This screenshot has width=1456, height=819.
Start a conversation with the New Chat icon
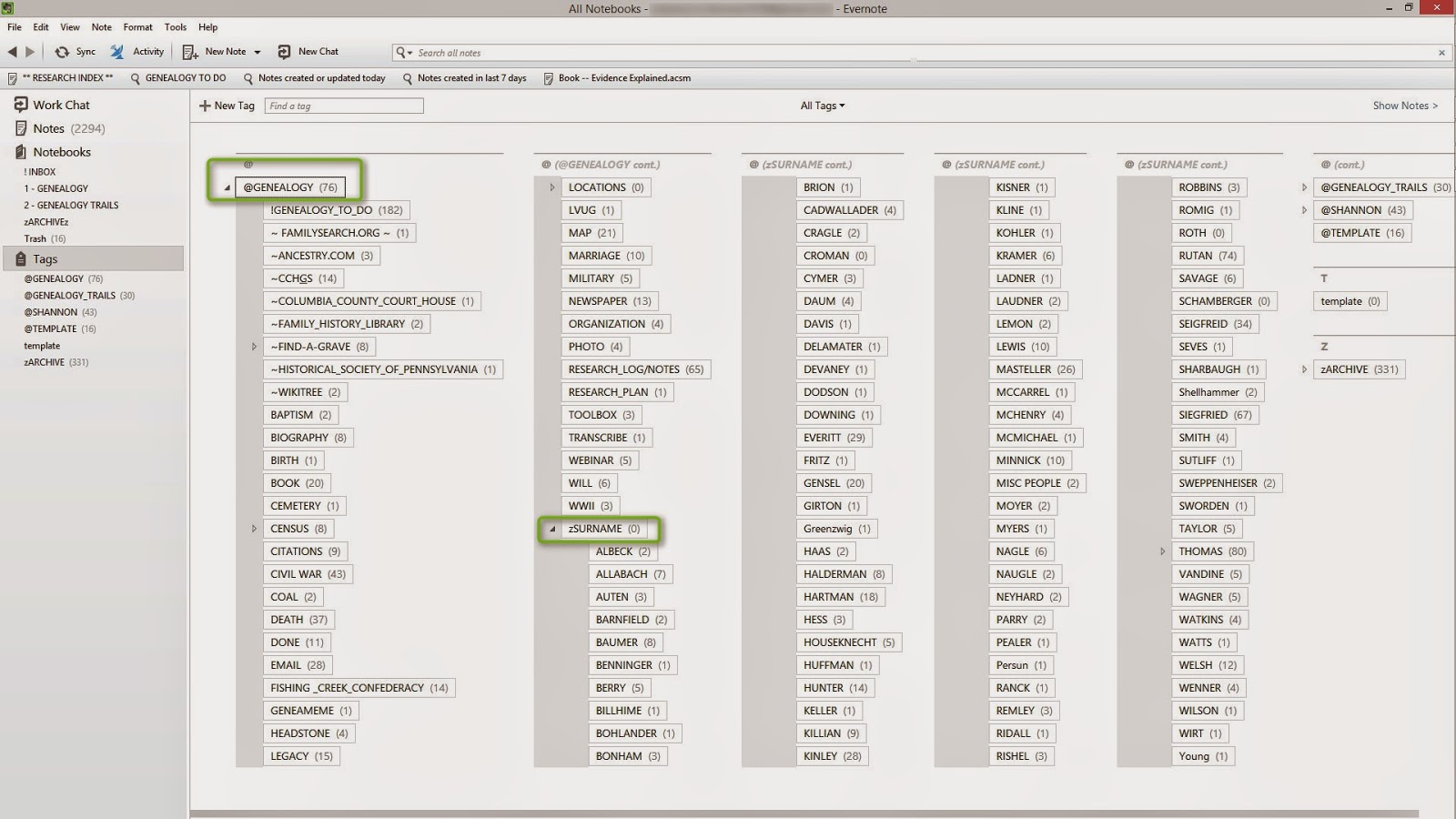coord(285,52)
